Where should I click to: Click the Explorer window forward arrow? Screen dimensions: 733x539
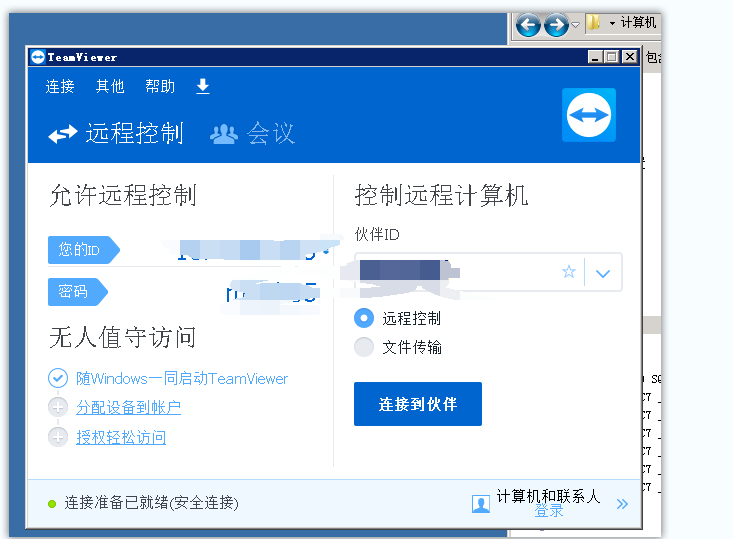pyautogui.click(x=556, y=24)
